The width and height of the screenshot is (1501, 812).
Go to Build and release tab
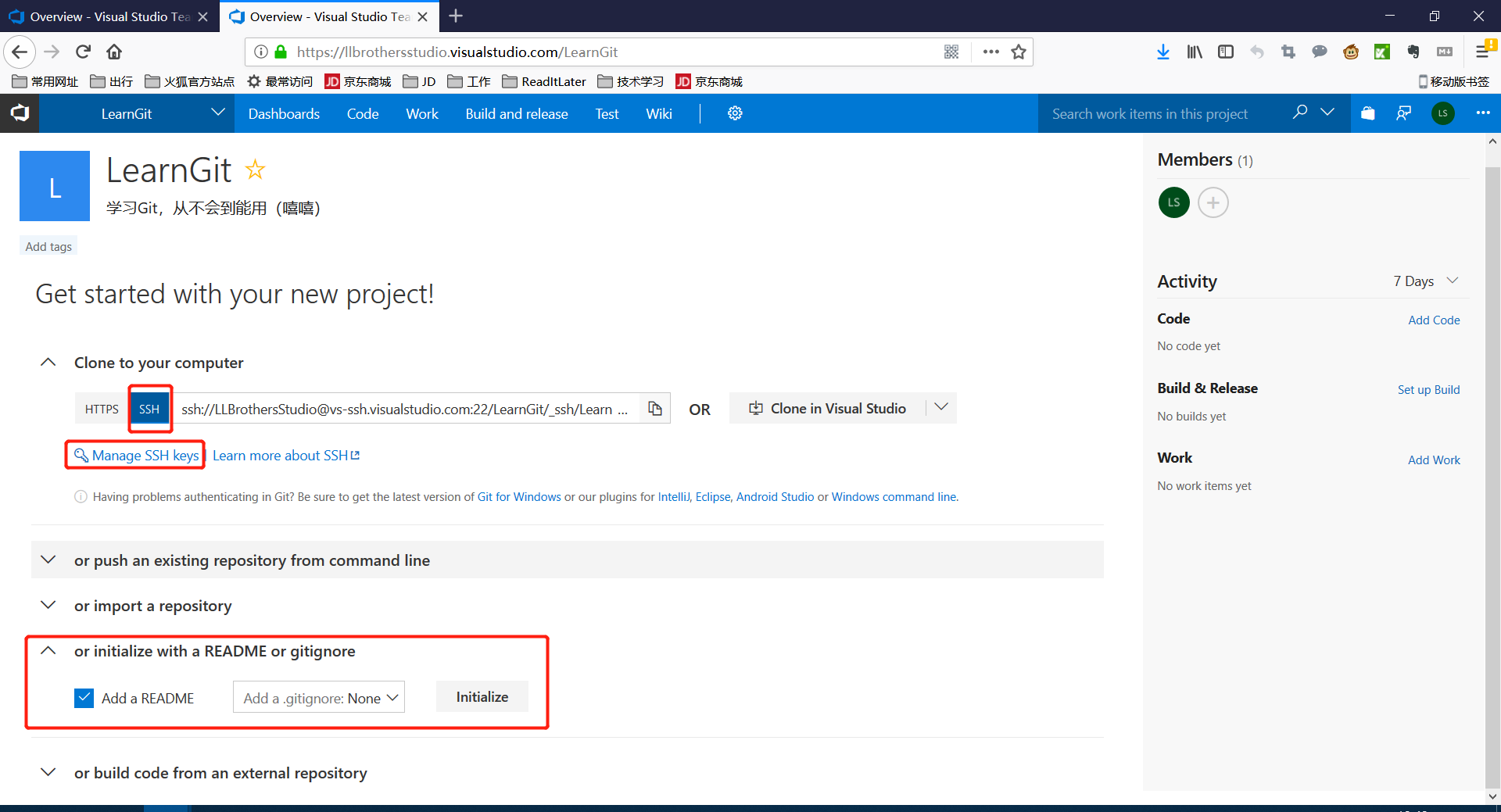coord(516,114)
